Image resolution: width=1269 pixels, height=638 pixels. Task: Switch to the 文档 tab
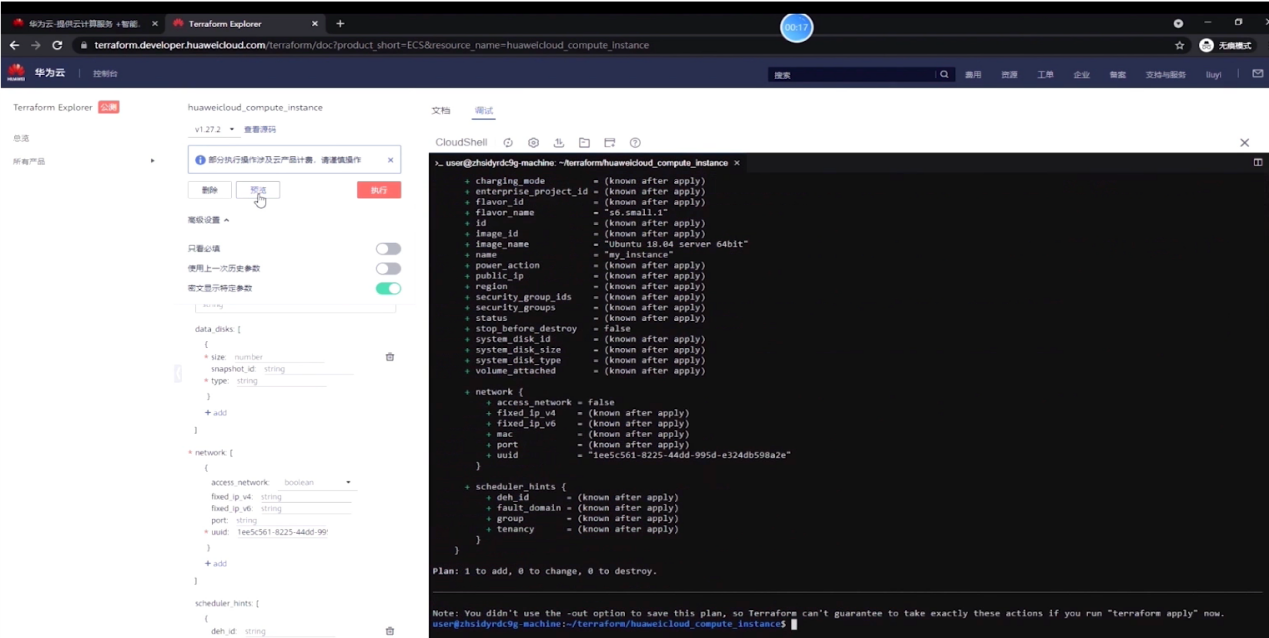point(441,110)
